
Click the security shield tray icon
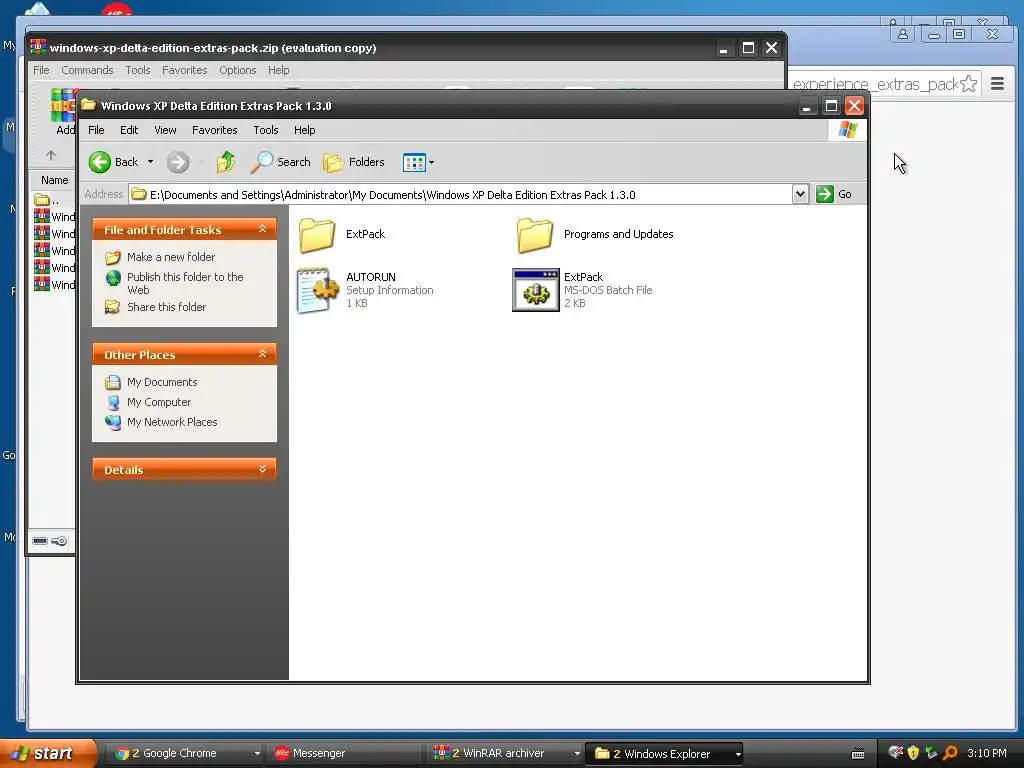tap(913, 753)
